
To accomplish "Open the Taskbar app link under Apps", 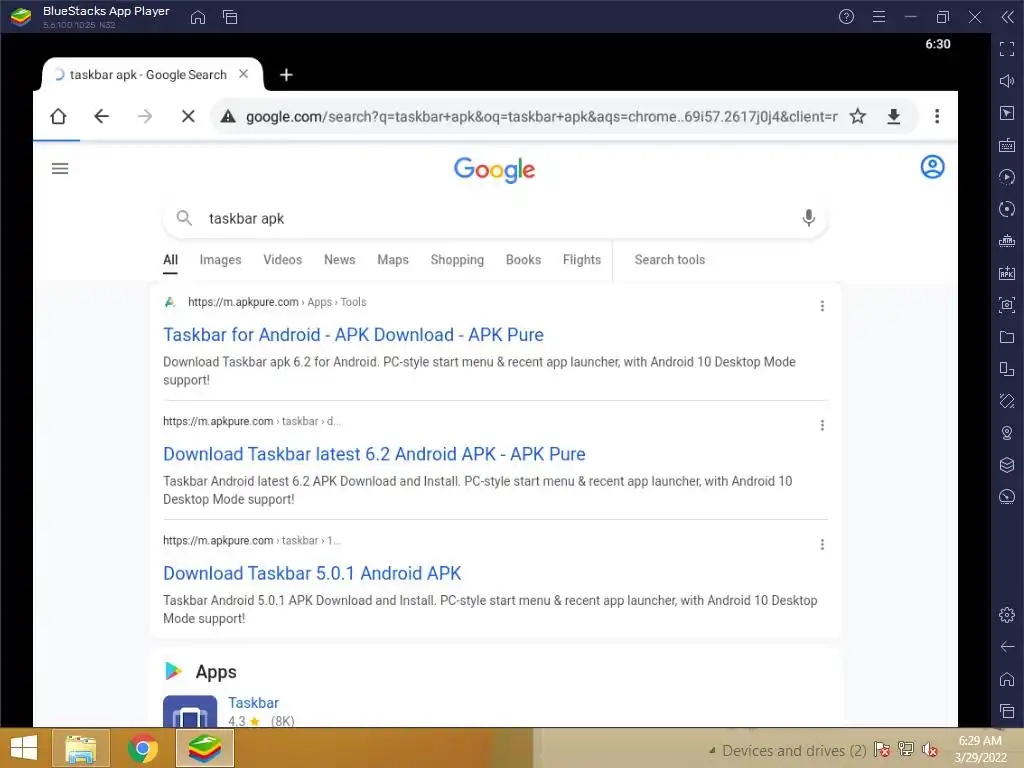I will coord(253,703).
